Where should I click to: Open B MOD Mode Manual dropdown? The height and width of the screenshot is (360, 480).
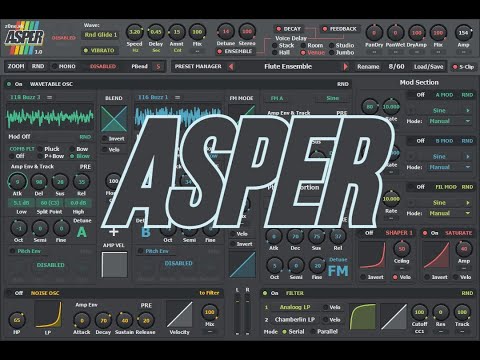(x=449, y=167)
